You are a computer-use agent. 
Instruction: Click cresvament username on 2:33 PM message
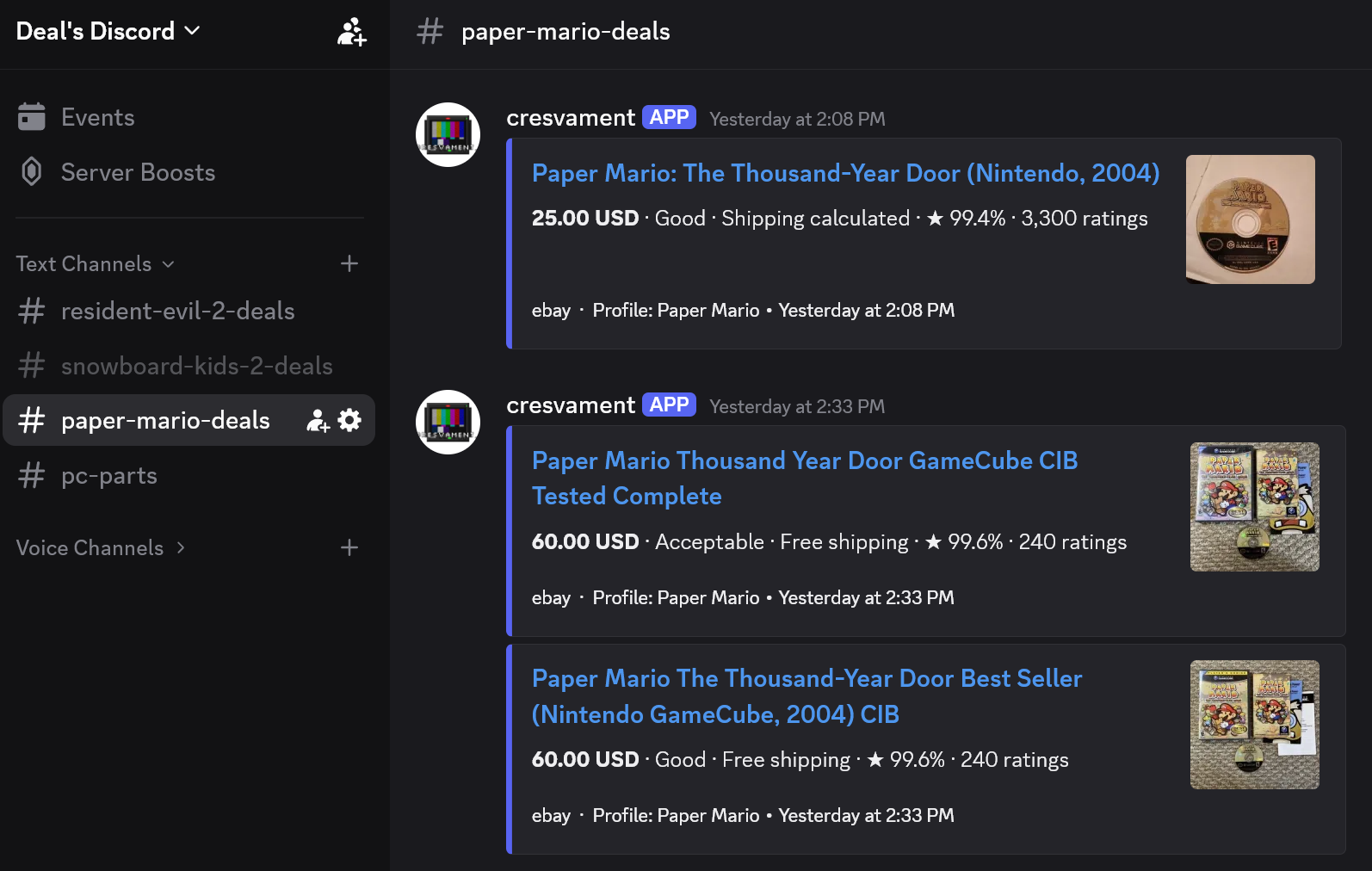point(571,405)
